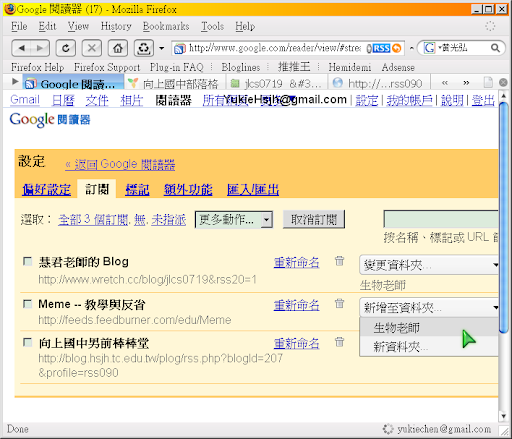Click the gear icon in the status bar
512x439 pixels.
(388, 429)
